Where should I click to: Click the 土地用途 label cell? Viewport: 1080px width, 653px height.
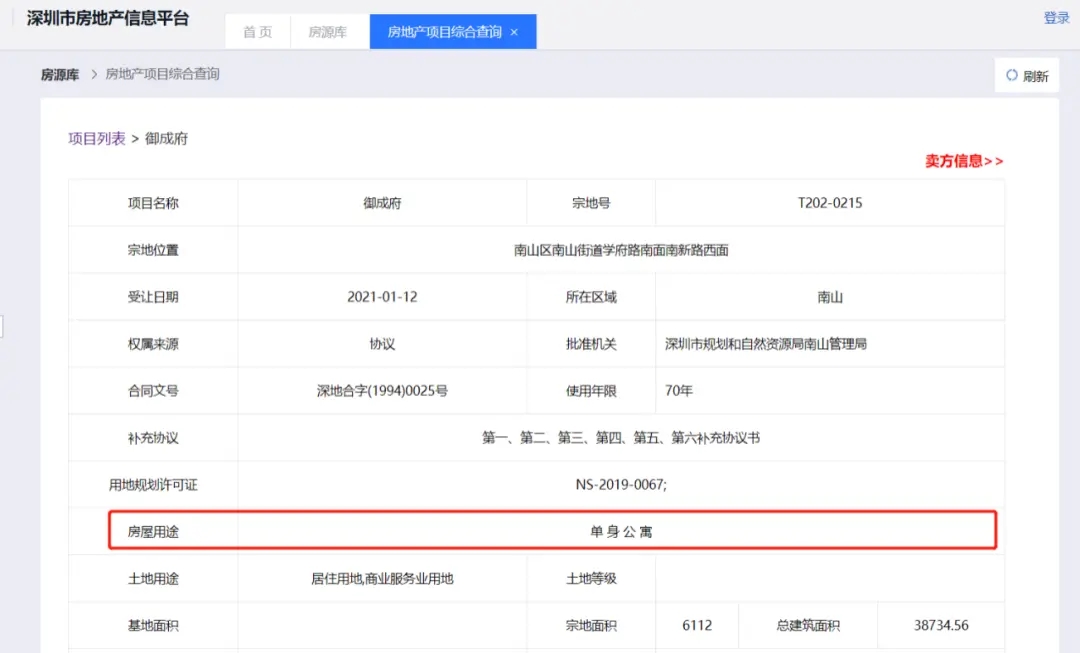click(x=153, y=579)
